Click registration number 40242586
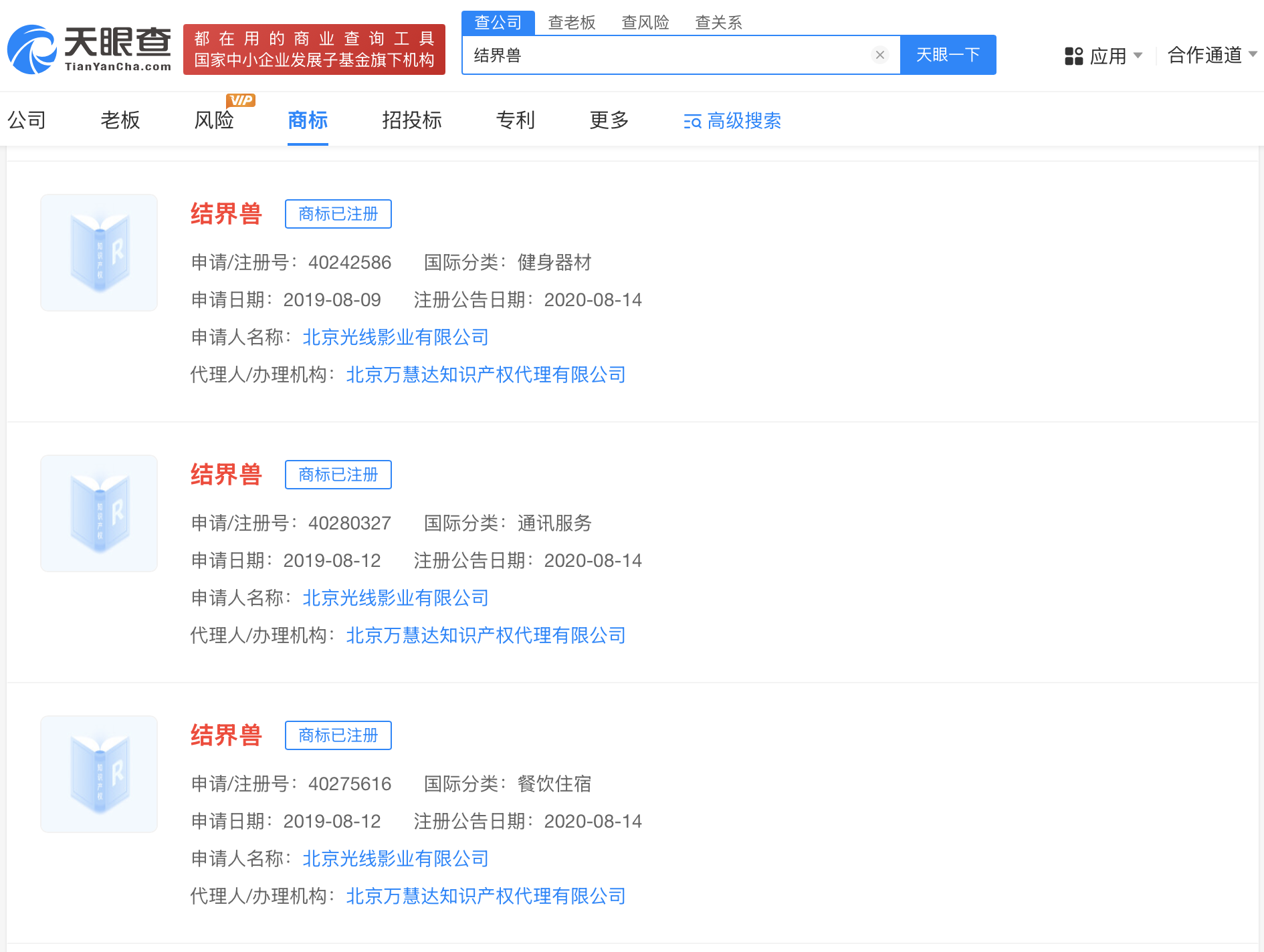The height and width of the screenshot is (952, 1264). (350, 262)
